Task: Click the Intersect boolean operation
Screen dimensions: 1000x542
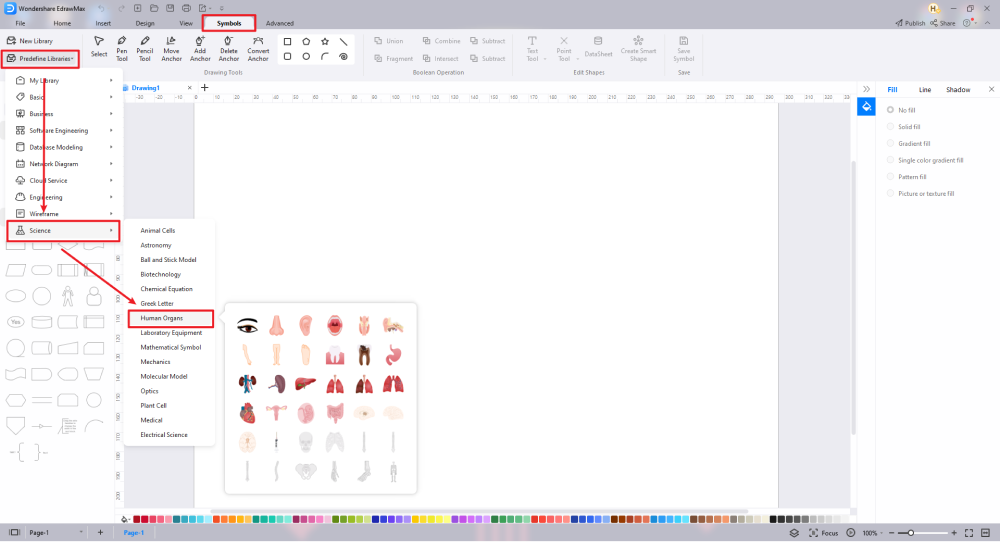Action: [x=441, y=59]
